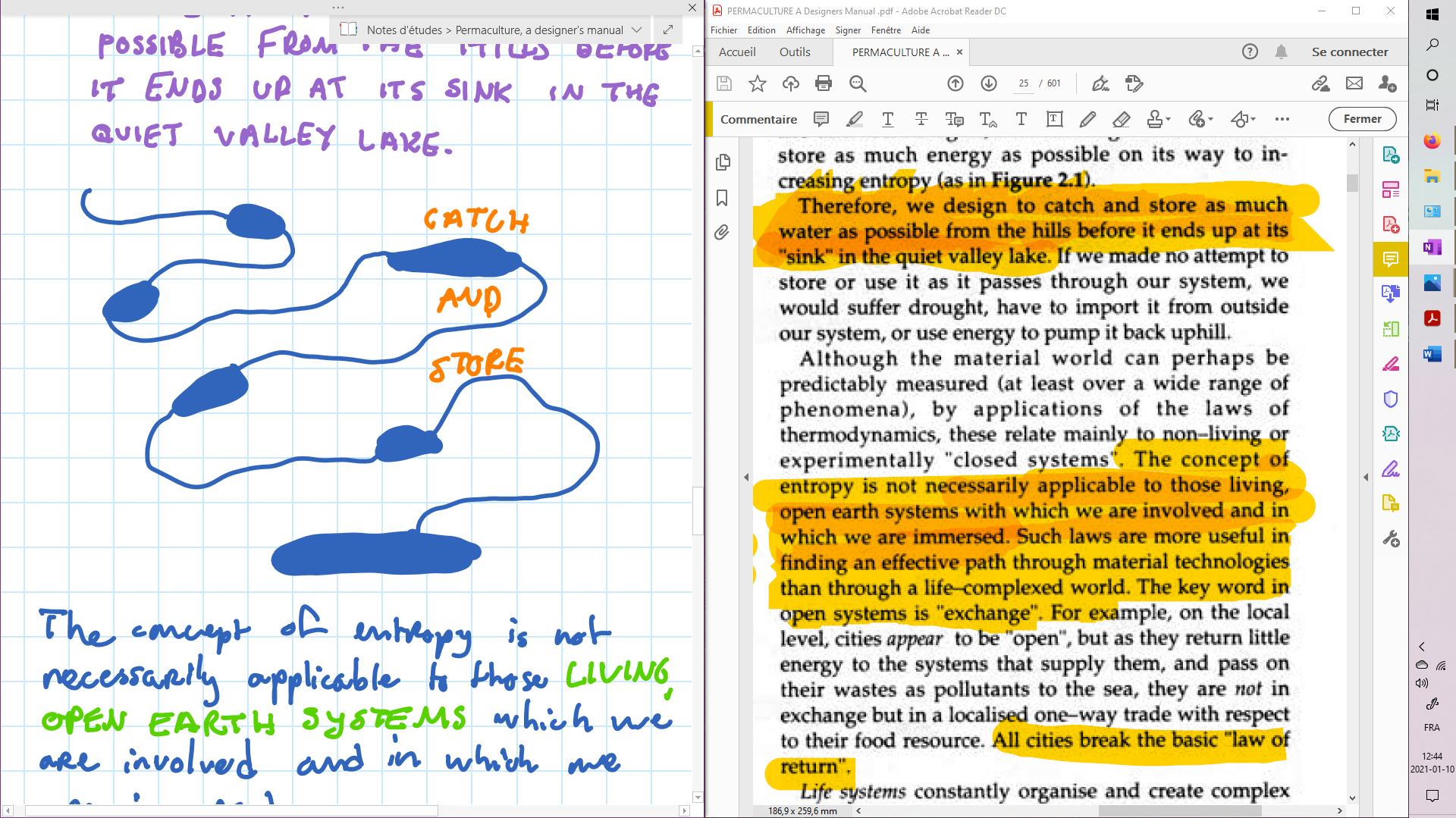
Task: Toggle full page view in OneNote
Action: pyautogui.click(x=668, y=30)
